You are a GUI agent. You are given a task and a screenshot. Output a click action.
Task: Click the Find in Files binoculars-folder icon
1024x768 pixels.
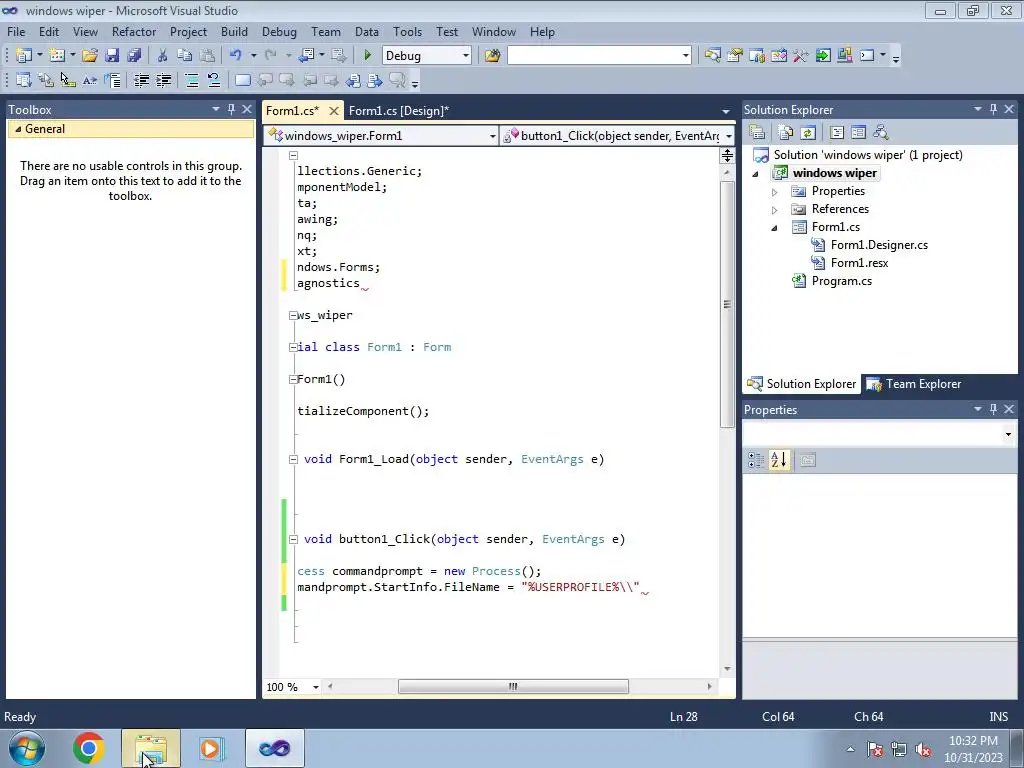[492, 56]
